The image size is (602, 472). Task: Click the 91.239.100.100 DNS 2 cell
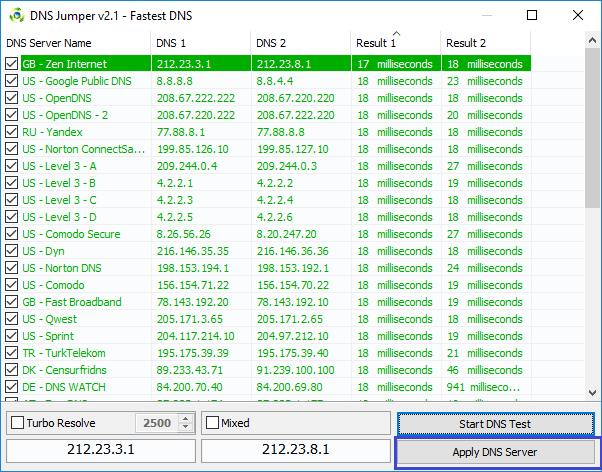click(x=296, y=370)
